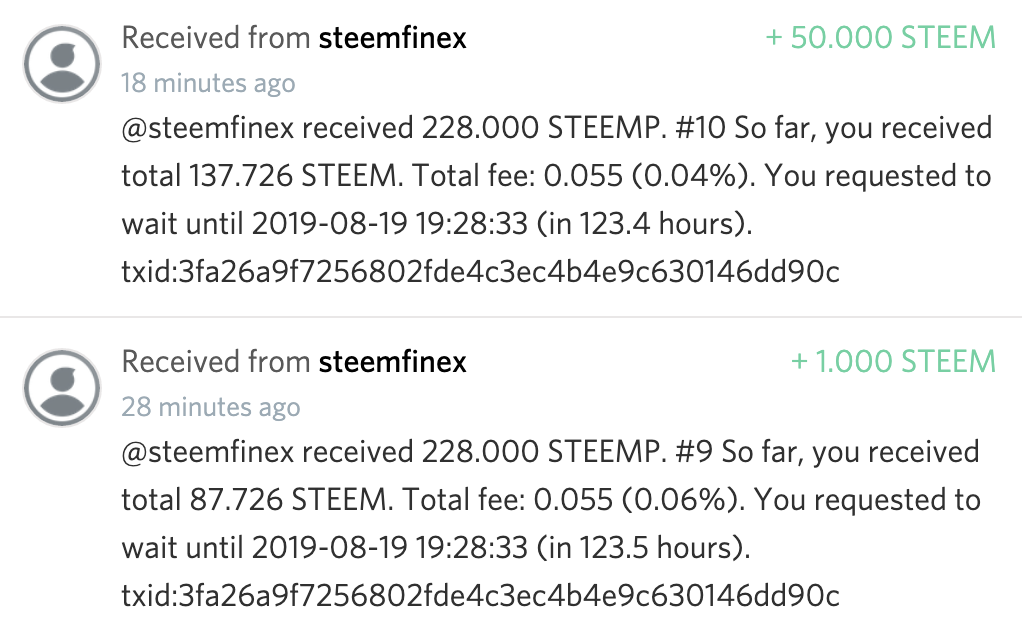Image resolution: width=1022 pixels, height=634 pixels.
Task: Open steemfinex sender link from 18 minutes ago
Action: 392,38
